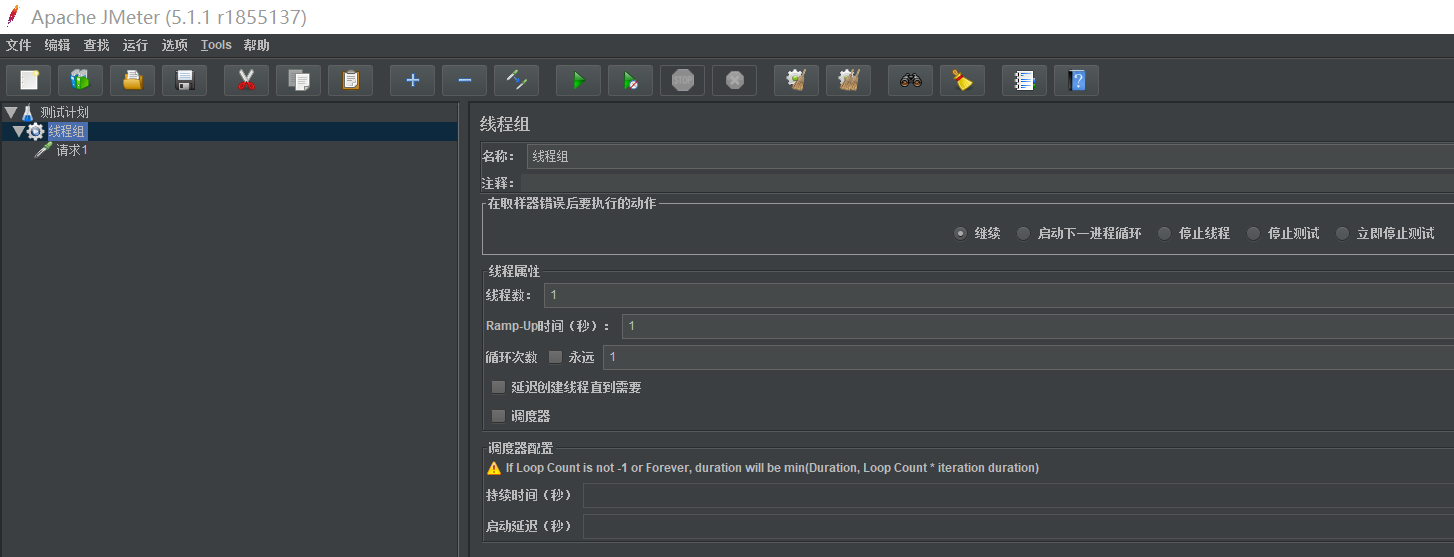This screenshot has height=557, width=1454.
Task: Click the 请求1 sampler pipette icon
Action: 43,150
